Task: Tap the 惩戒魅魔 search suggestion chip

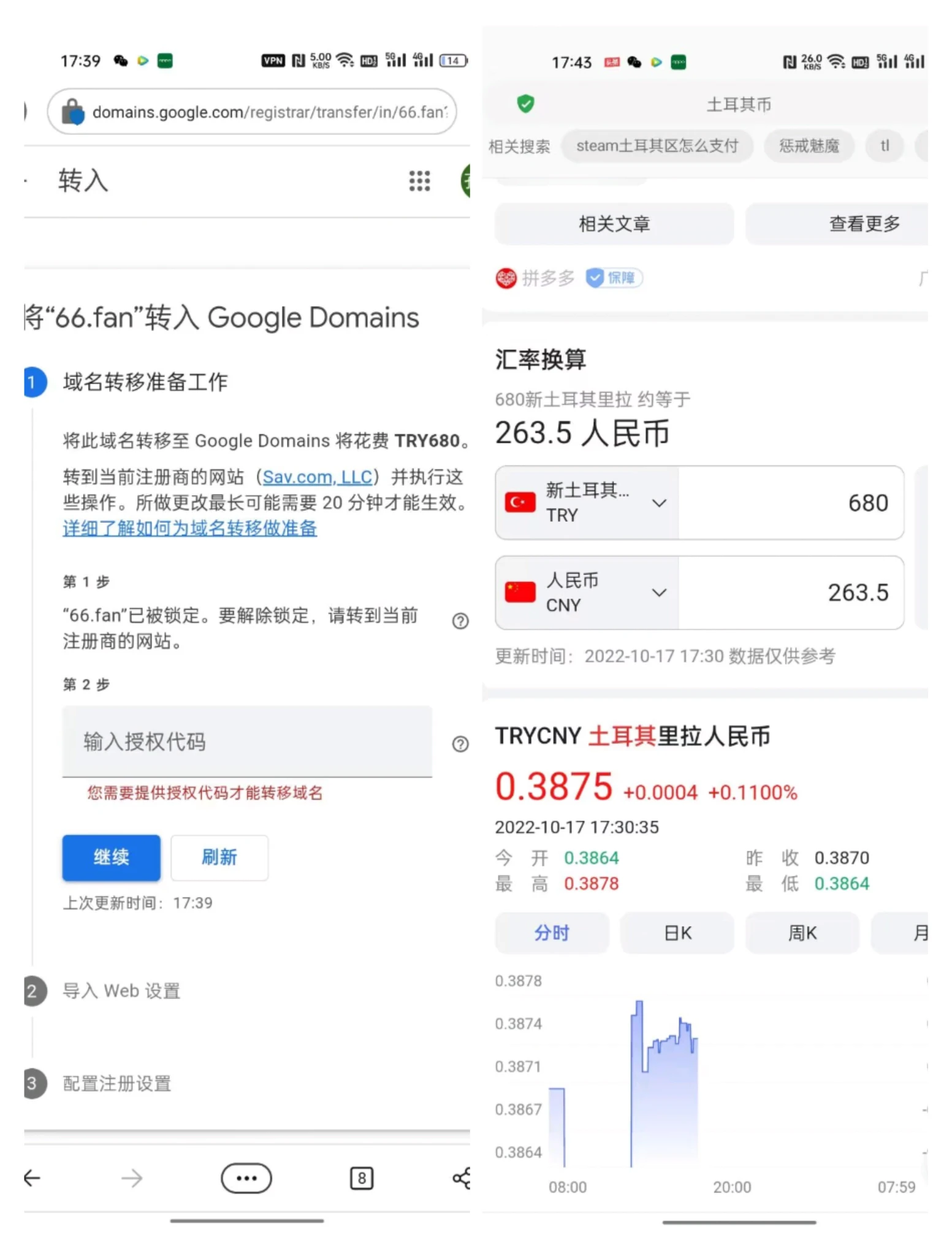Action: [809, 146]
